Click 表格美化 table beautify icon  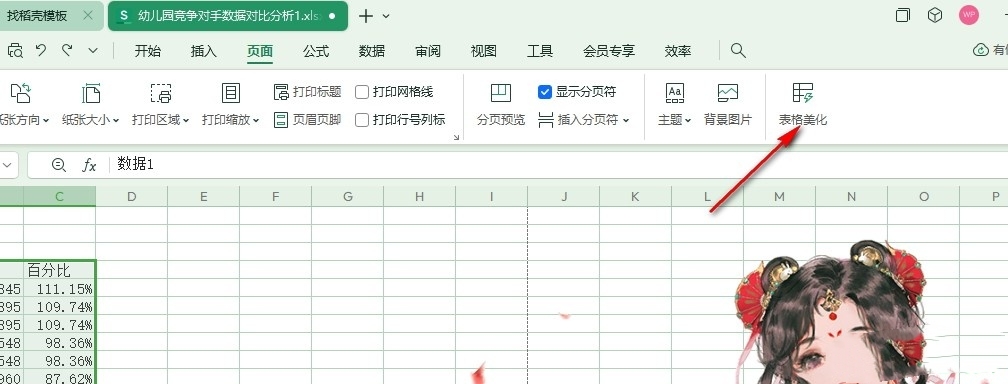pos(803,93)
